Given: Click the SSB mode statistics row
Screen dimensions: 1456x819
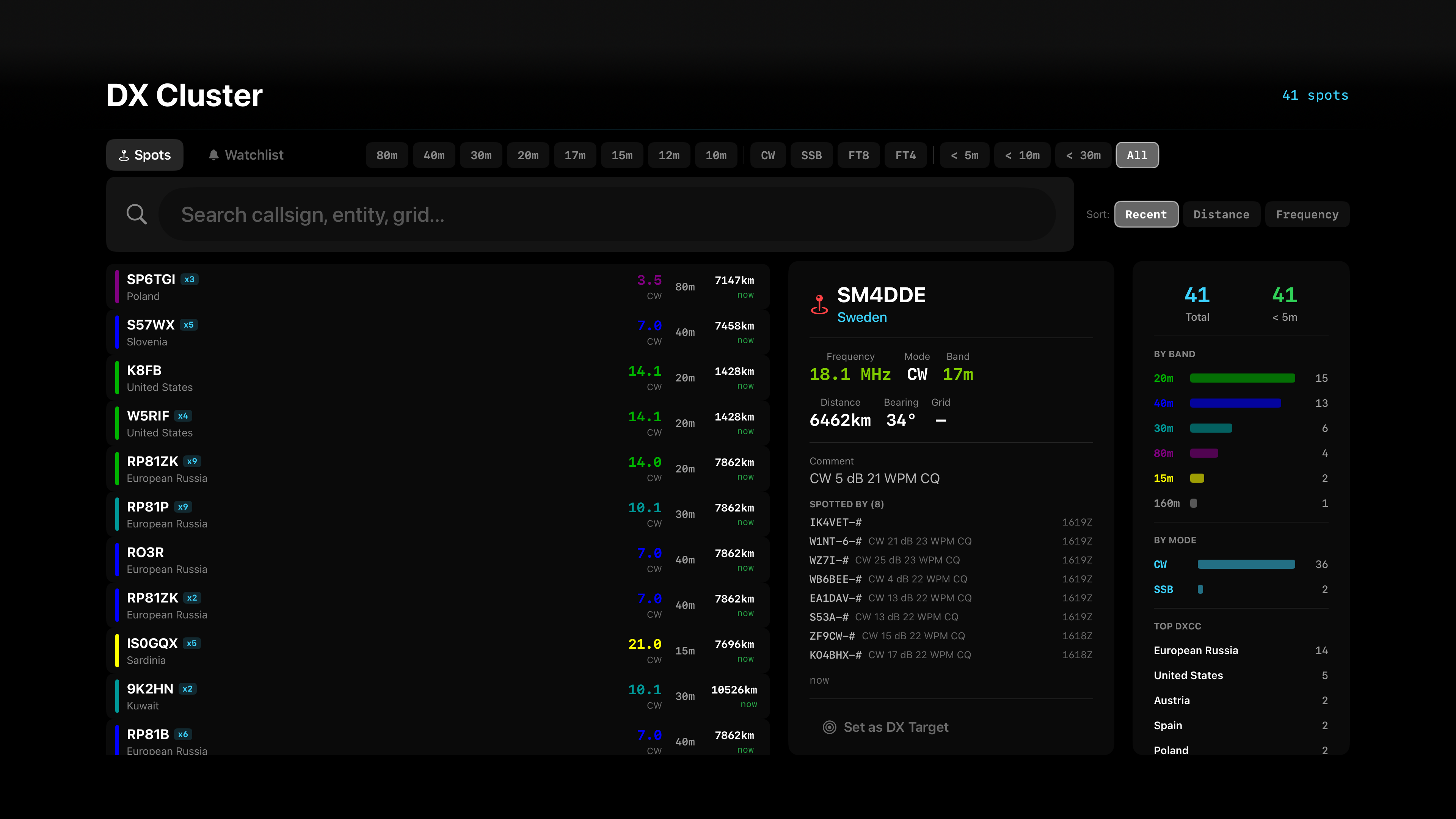Looking at the screenshot, I should [1241, 590].
